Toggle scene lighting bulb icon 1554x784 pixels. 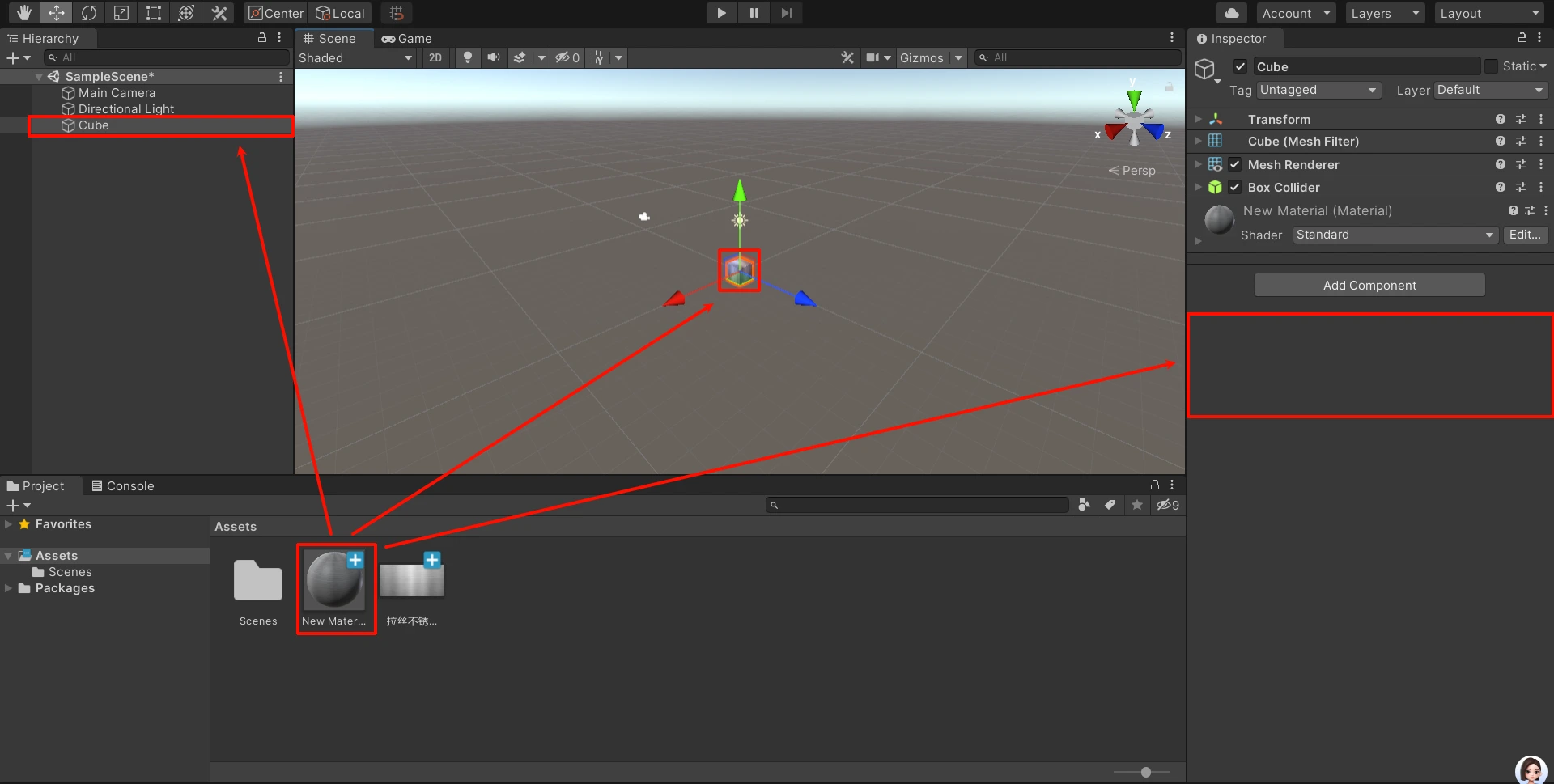[x=467, y=57]
